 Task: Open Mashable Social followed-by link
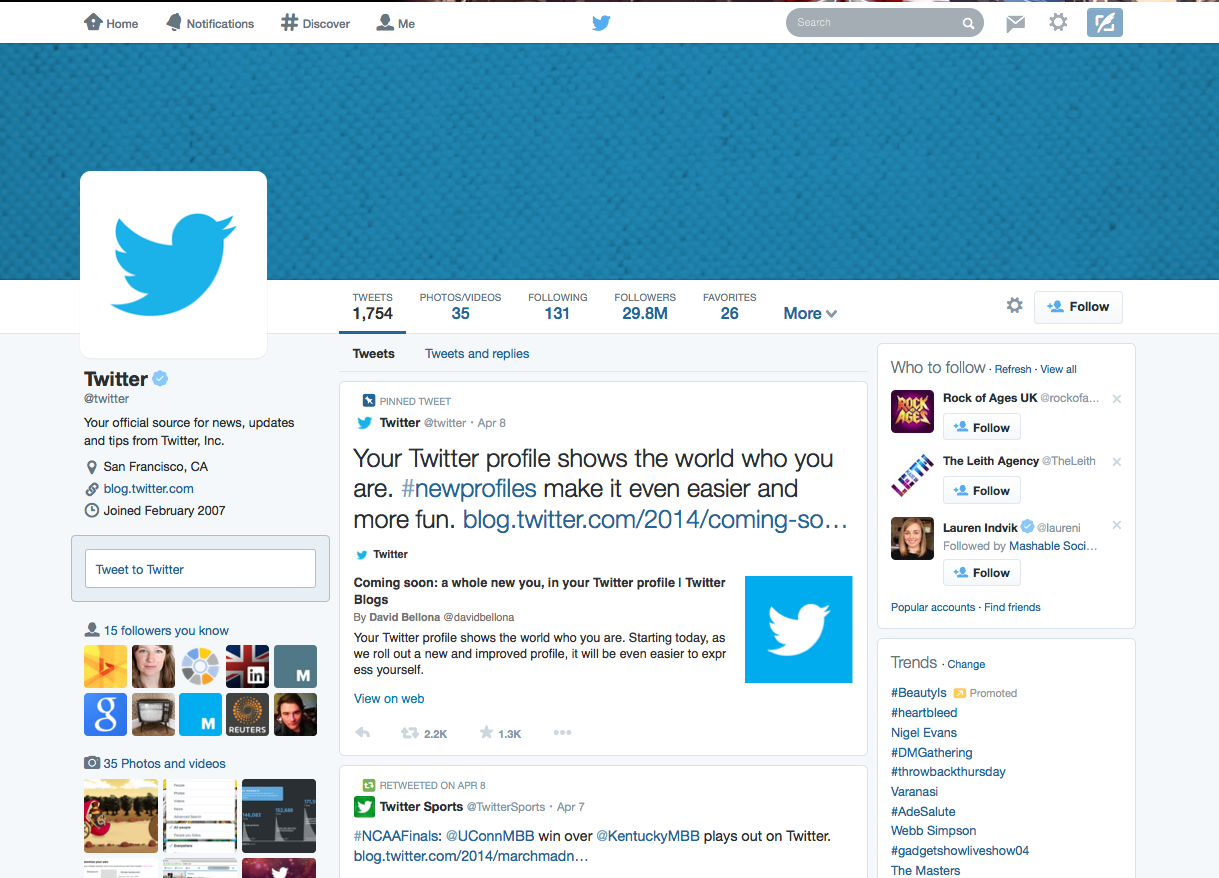(x=1053, y=547)
